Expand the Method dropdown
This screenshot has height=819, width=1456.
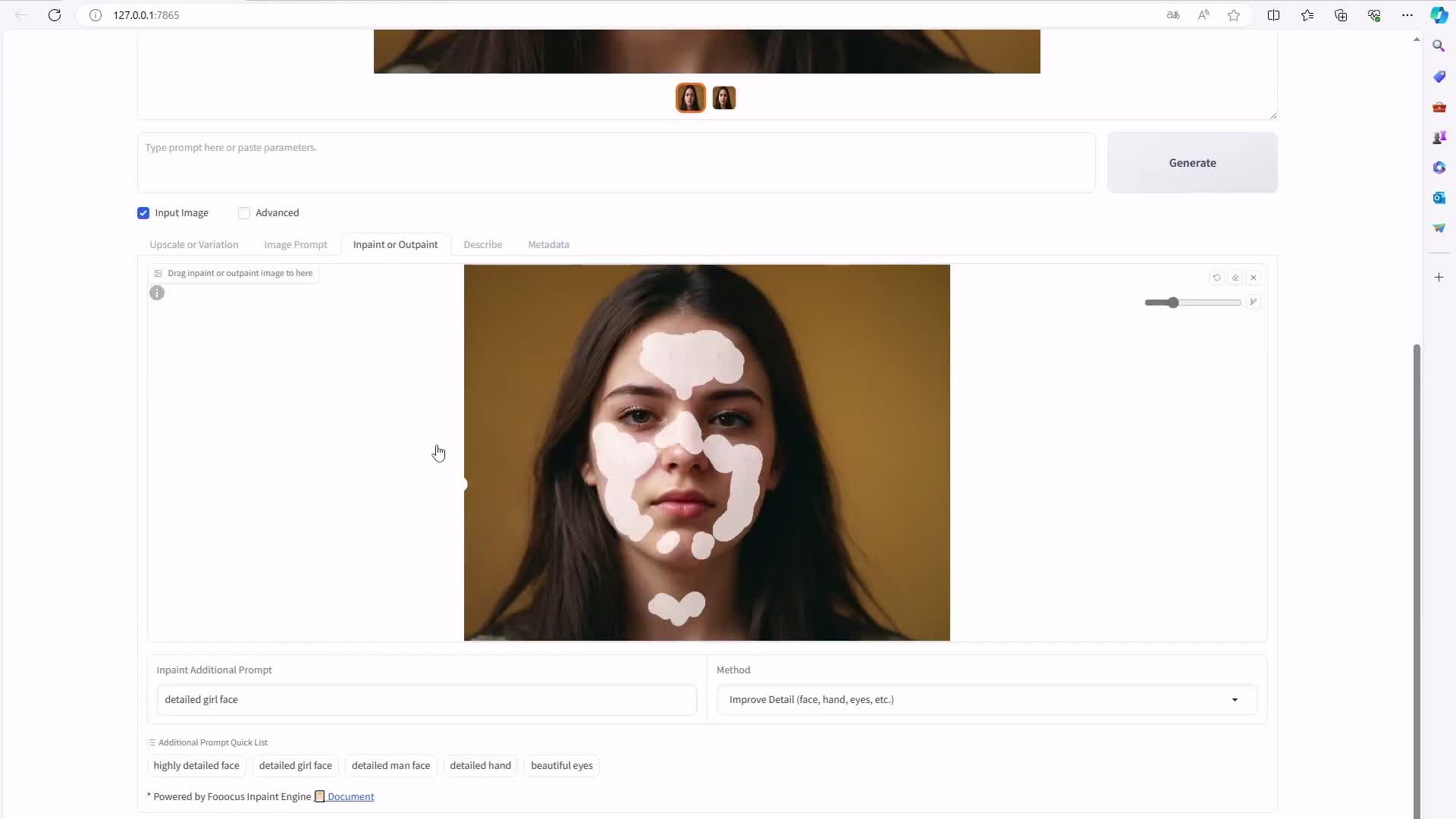coord(1234,700)
